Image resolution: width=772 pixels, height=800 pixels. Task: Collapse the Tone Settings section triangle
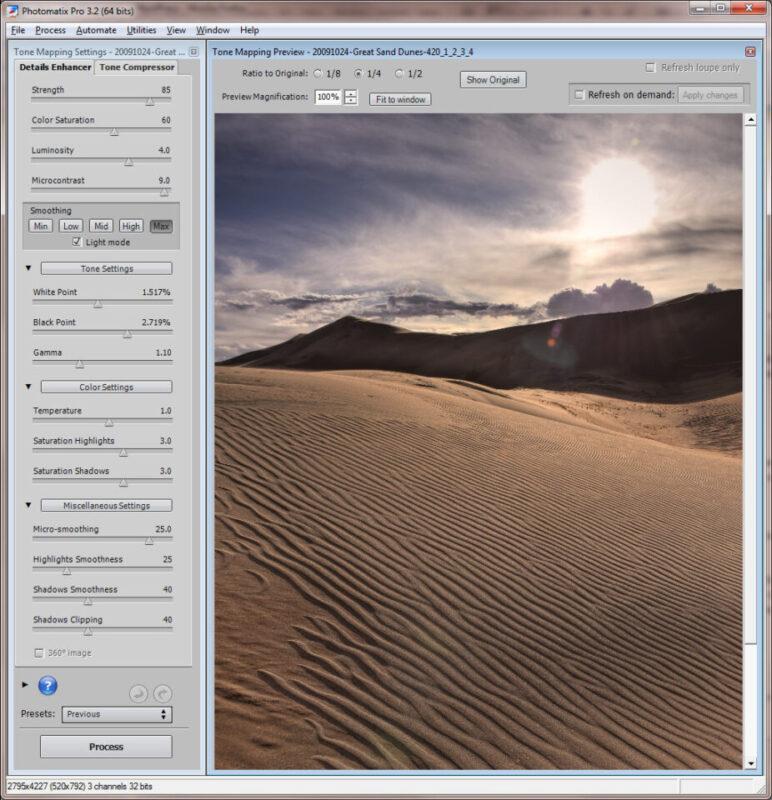click(x=28, y=269)
